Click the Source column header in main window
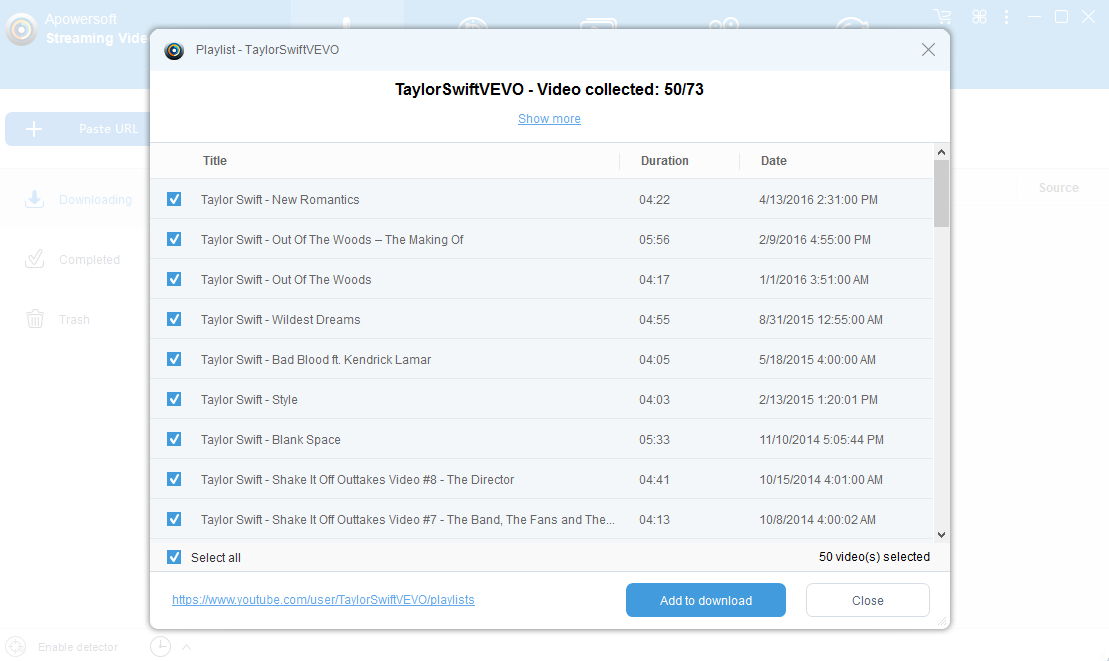Screen dimensions: 1109x661 pyautogui.click(x=1058, y=187)
